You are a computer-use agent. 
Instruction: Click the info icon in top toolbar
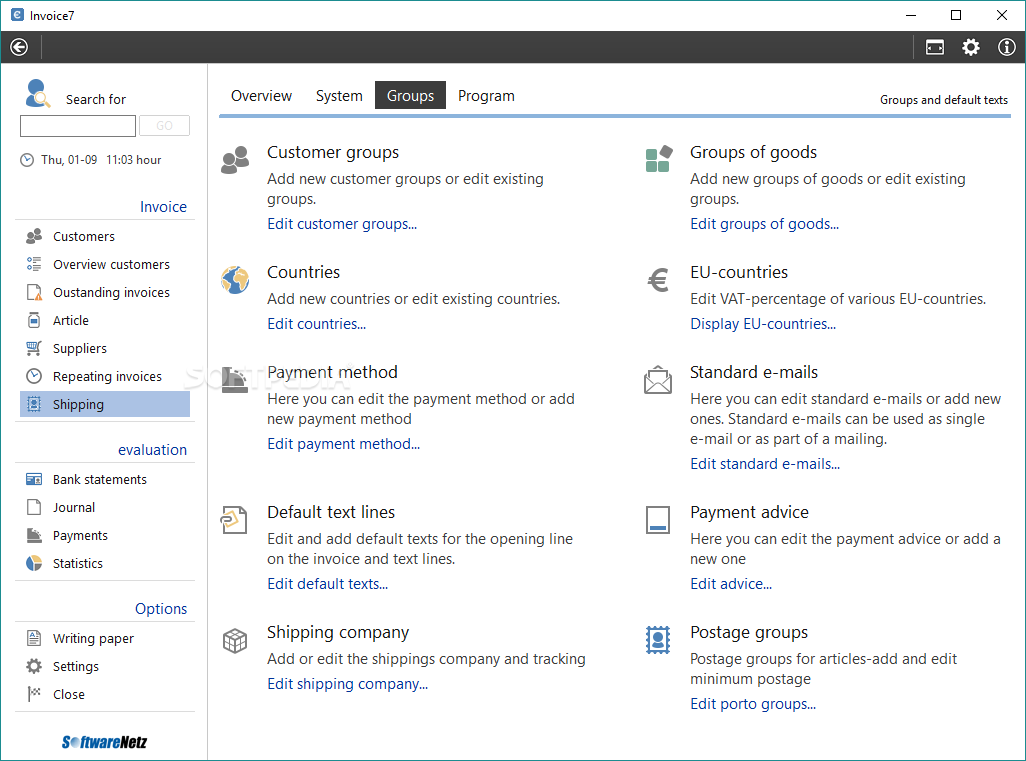1006,47
